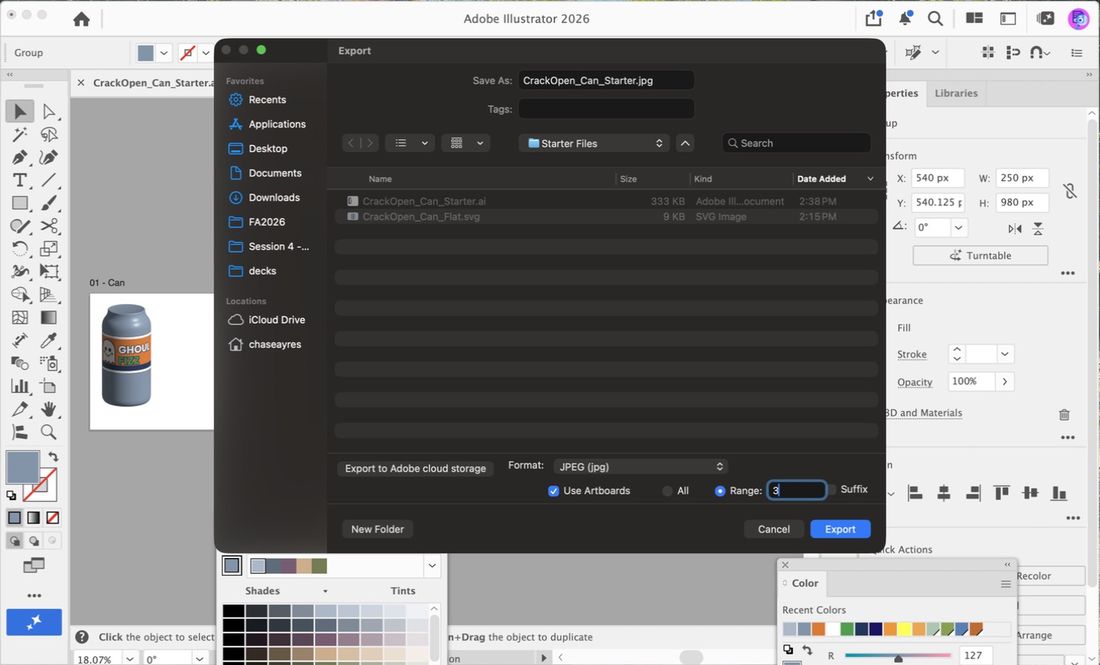The height and width of the screenshot is (665, 1100).
Task: Select the Rotate tool
Action: pos(20,248)
